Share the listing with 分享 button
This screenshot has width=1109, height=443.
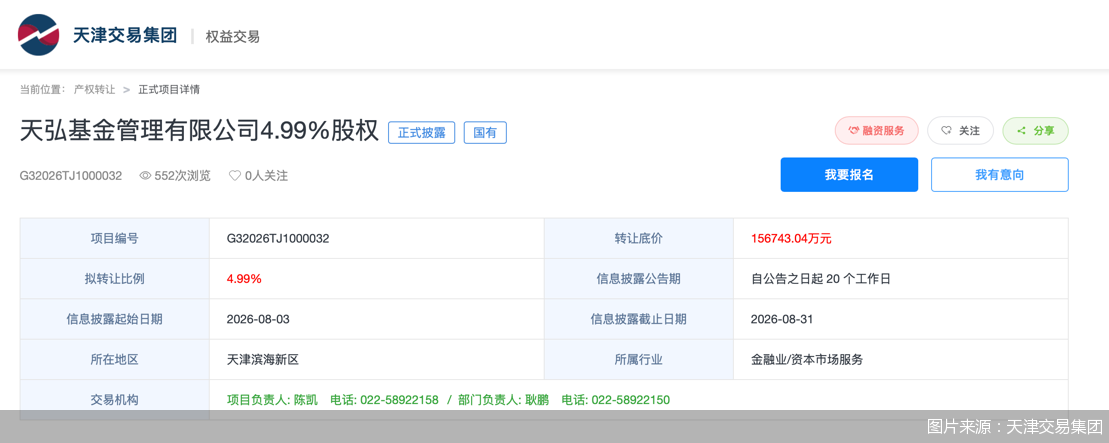point(1035,131)
